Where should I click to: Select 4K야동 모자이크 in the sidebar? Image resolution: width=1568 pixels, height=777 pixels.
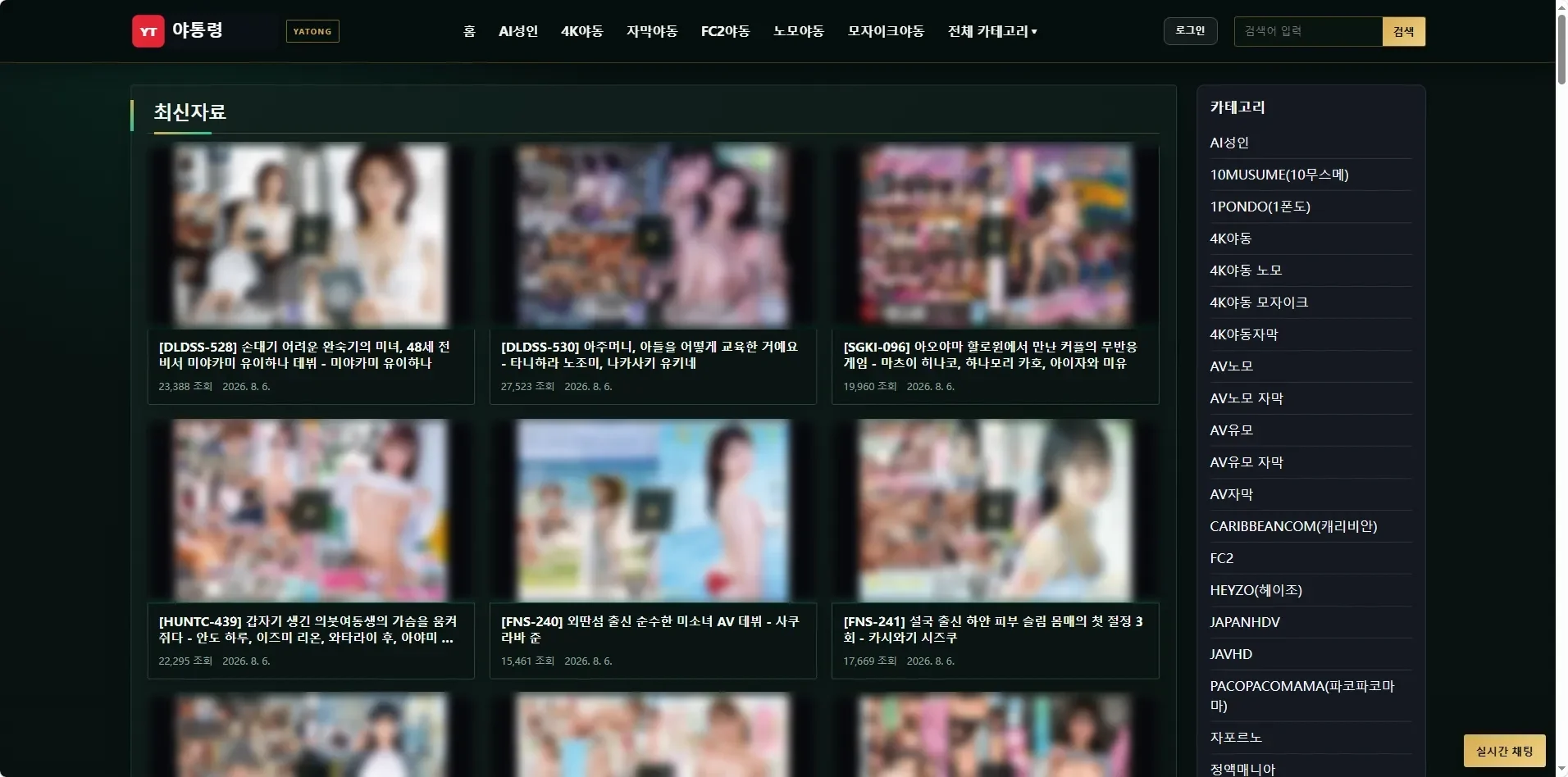[1259, 302]
